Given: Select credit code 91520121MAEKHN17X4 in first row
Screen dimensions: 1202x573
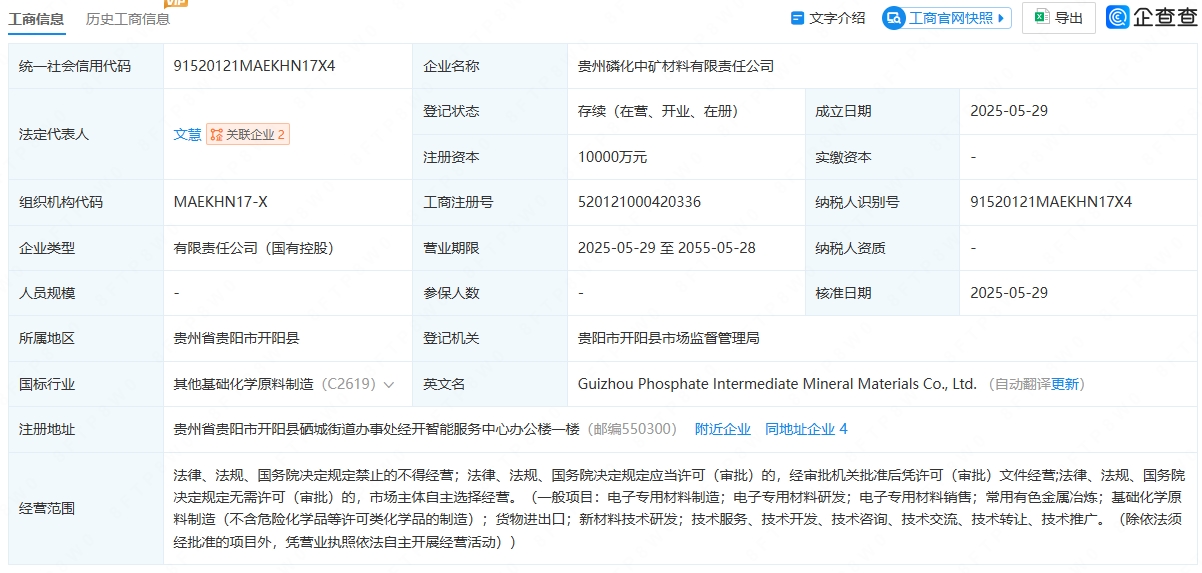Looking at the screenshot, I should click(x=254, y=66).
